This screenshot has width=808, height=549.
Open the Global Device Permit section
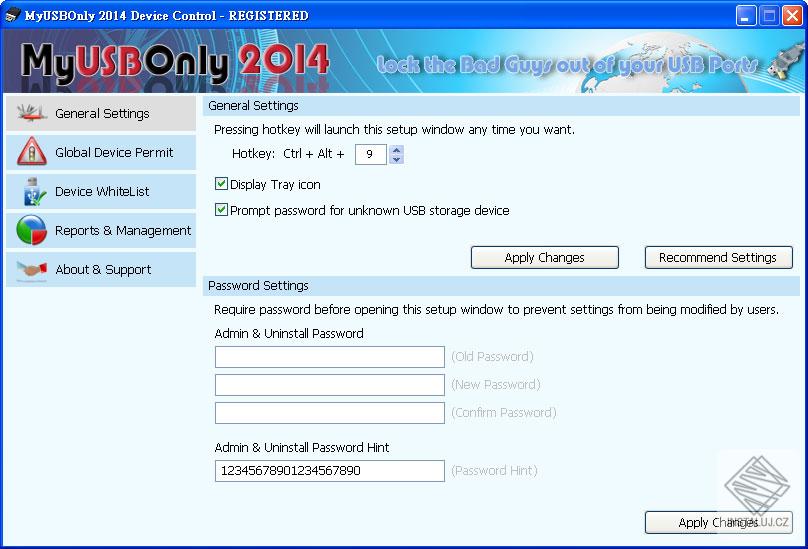click(101, 153)
